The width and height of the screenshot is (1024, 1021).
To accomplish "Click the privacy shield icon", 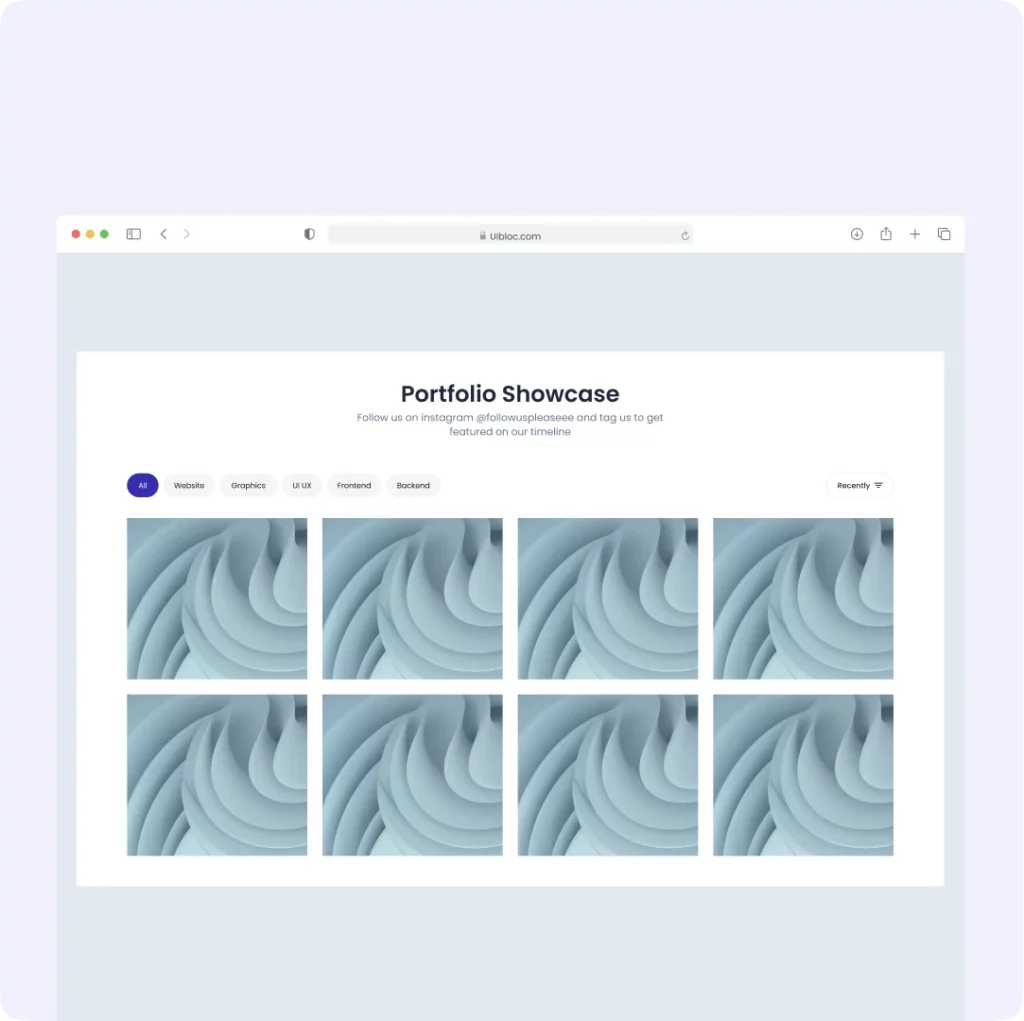I will click(310, 234).
